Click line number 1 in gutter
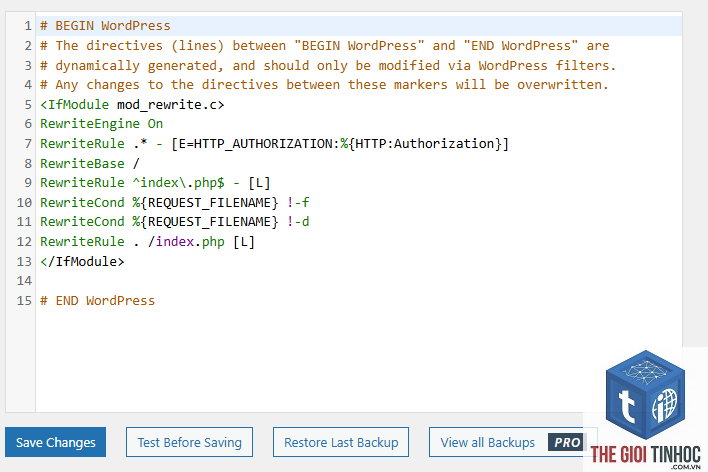 coord(28,26)
